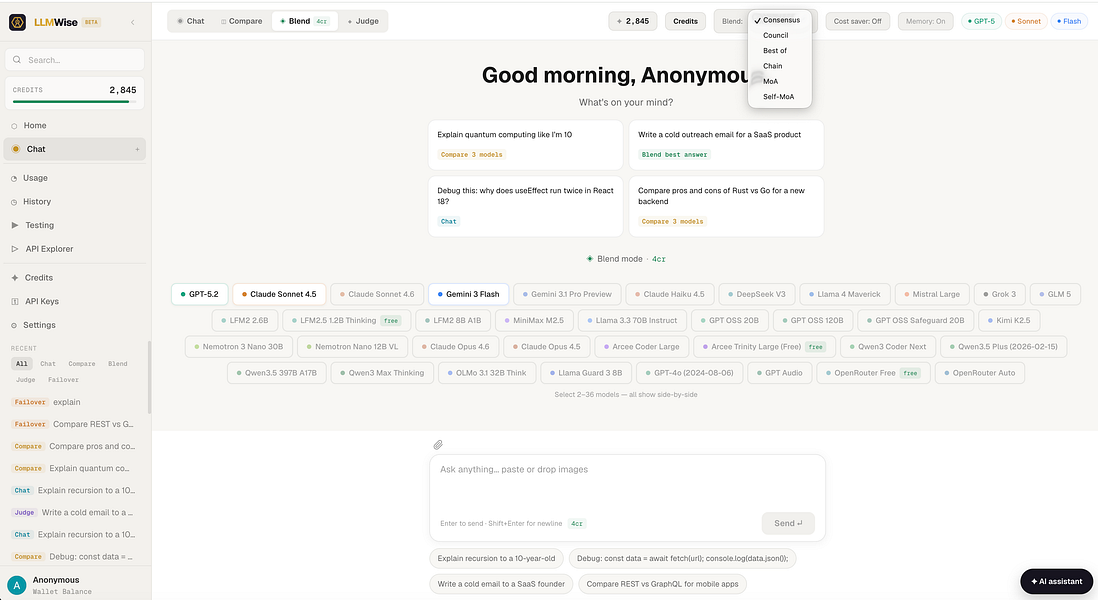Open the Usage page icon
This screenshot has width=1098, height=600.
[14, 179]
